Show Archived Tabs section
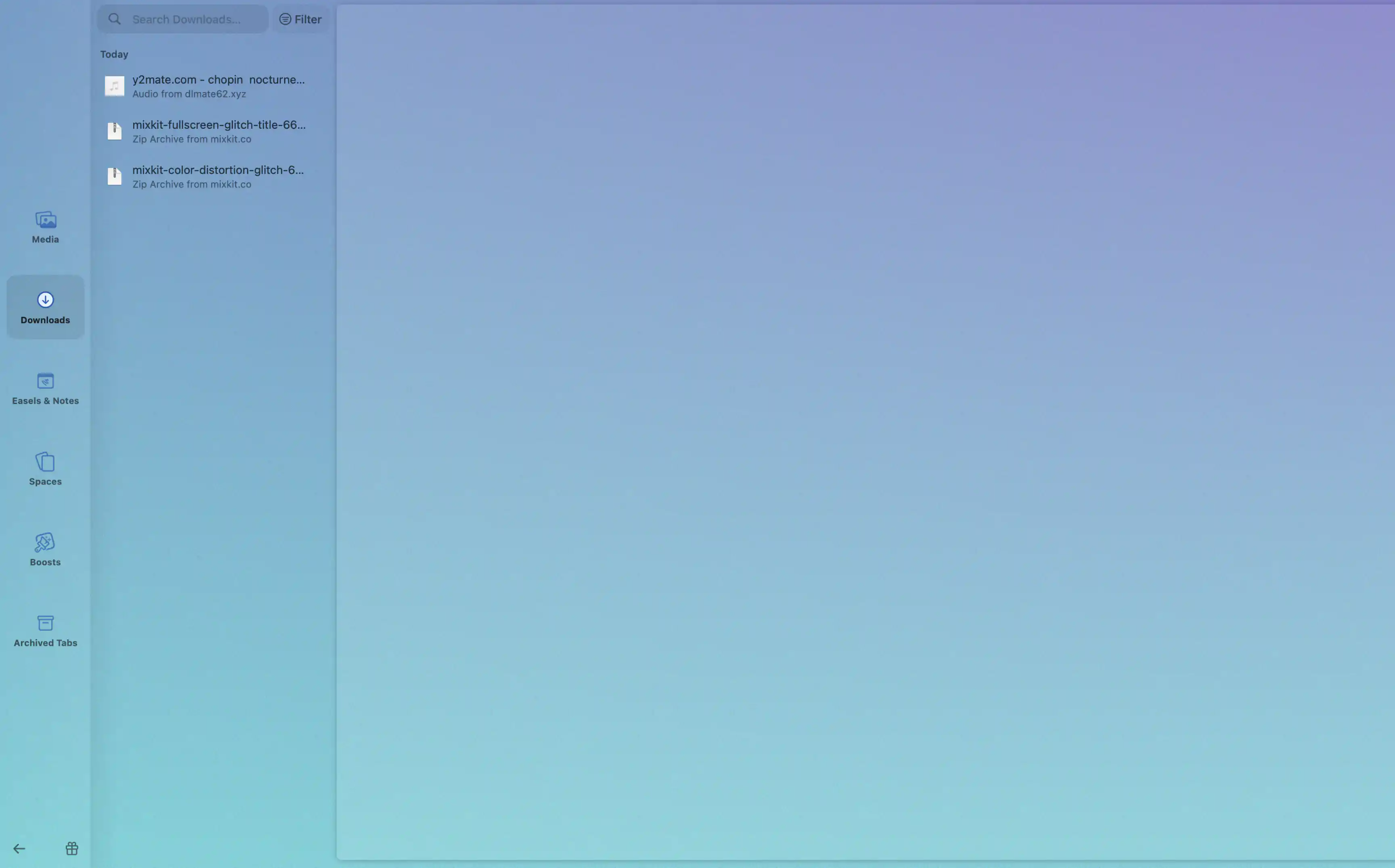1395x868 pixels. coord(46,630)
